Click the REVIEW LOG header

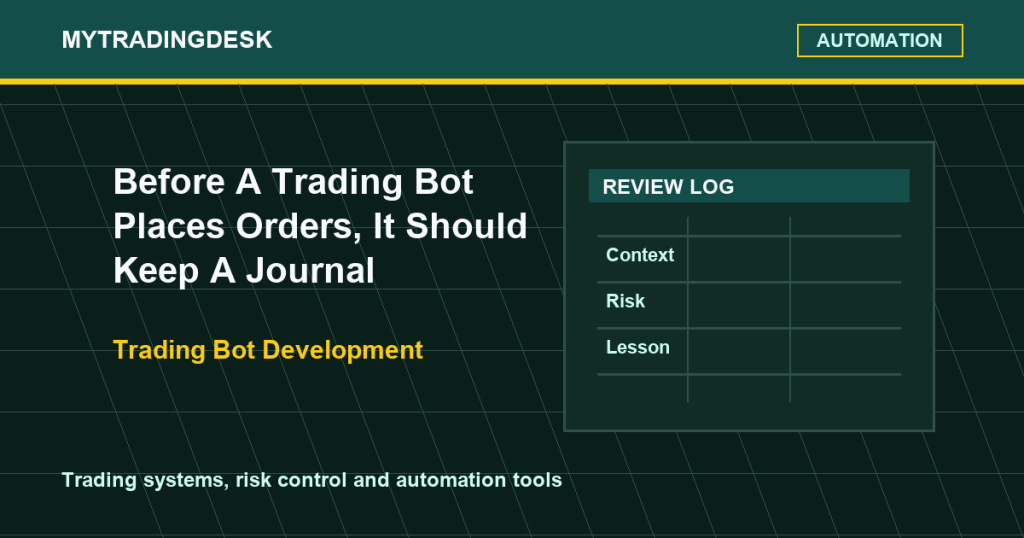748,186
